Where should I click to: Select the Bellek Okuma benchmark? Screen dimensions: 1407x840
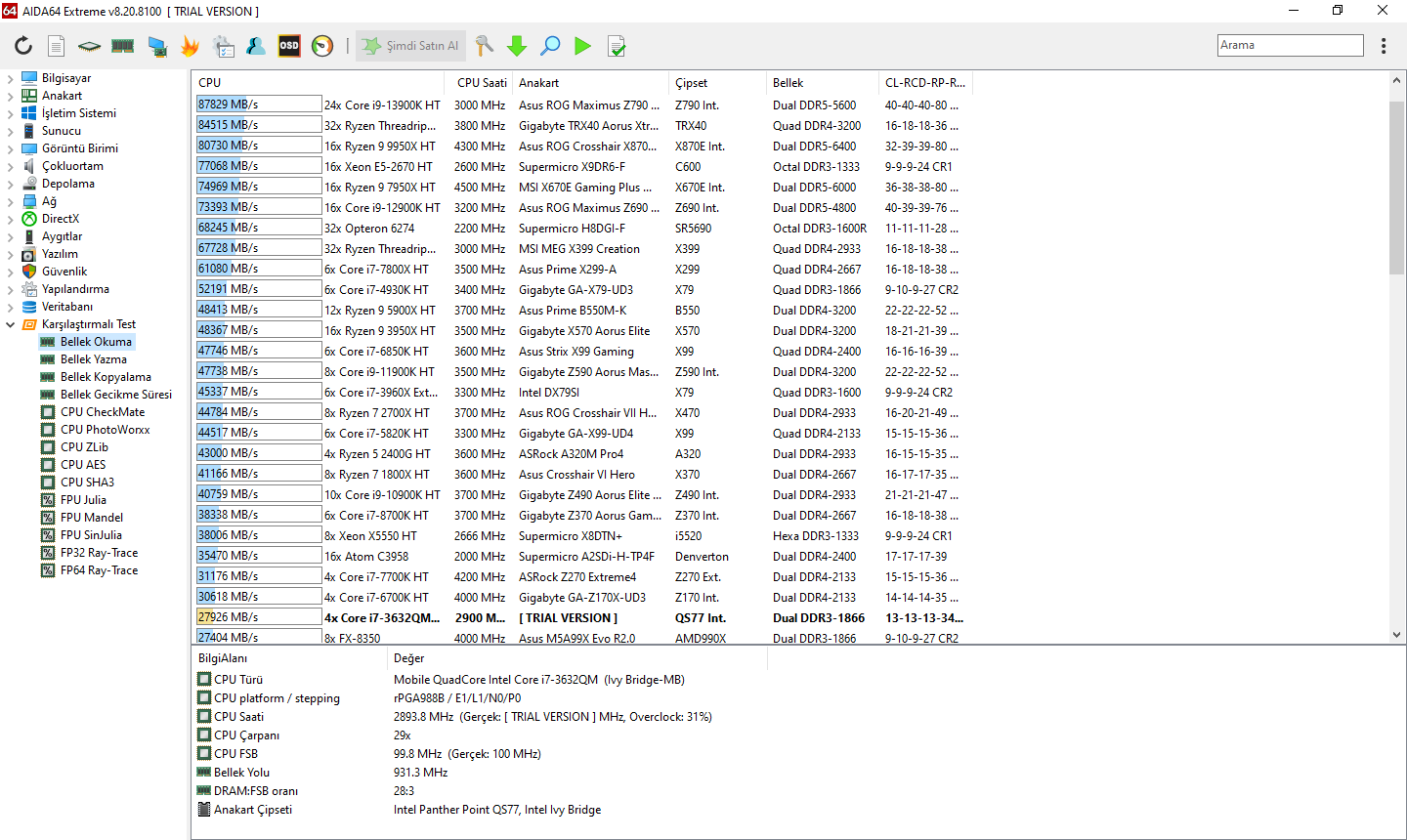[96, 342]
